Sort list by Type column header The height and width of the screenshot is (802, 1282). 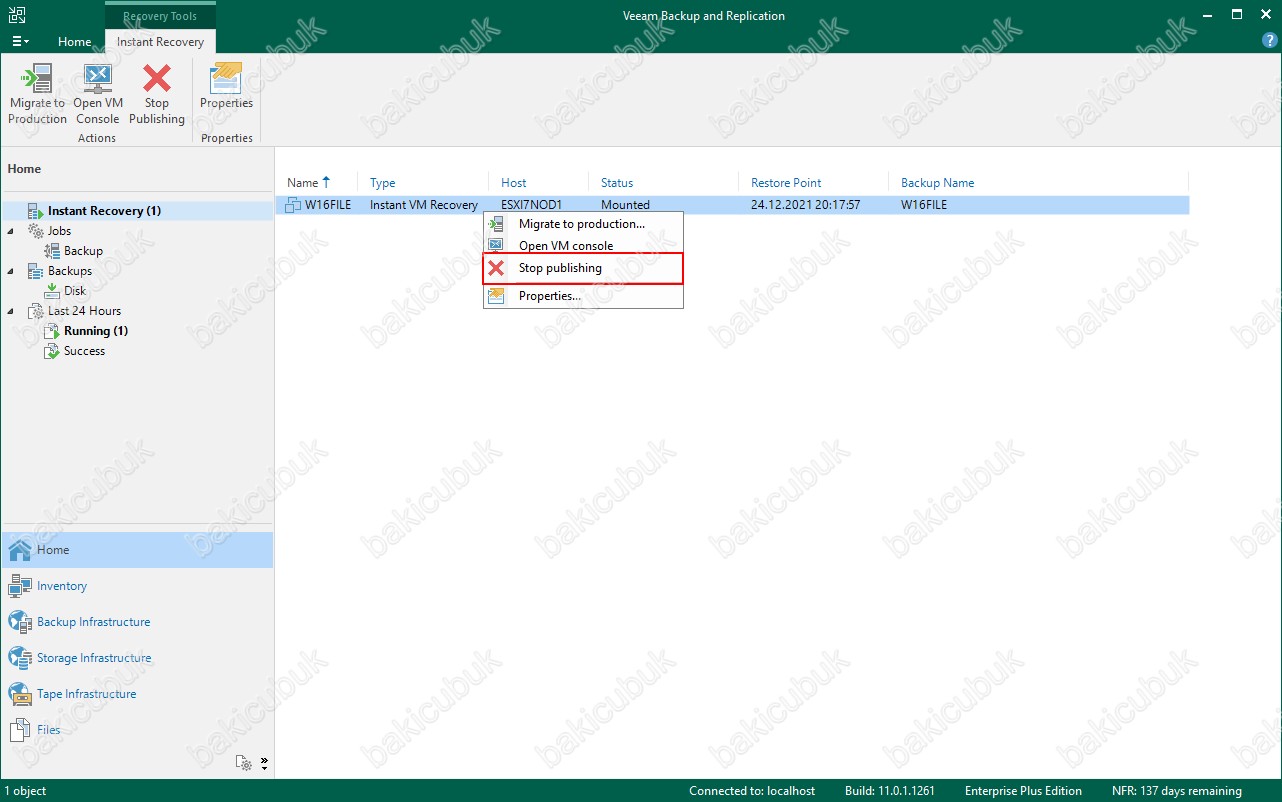423,183
